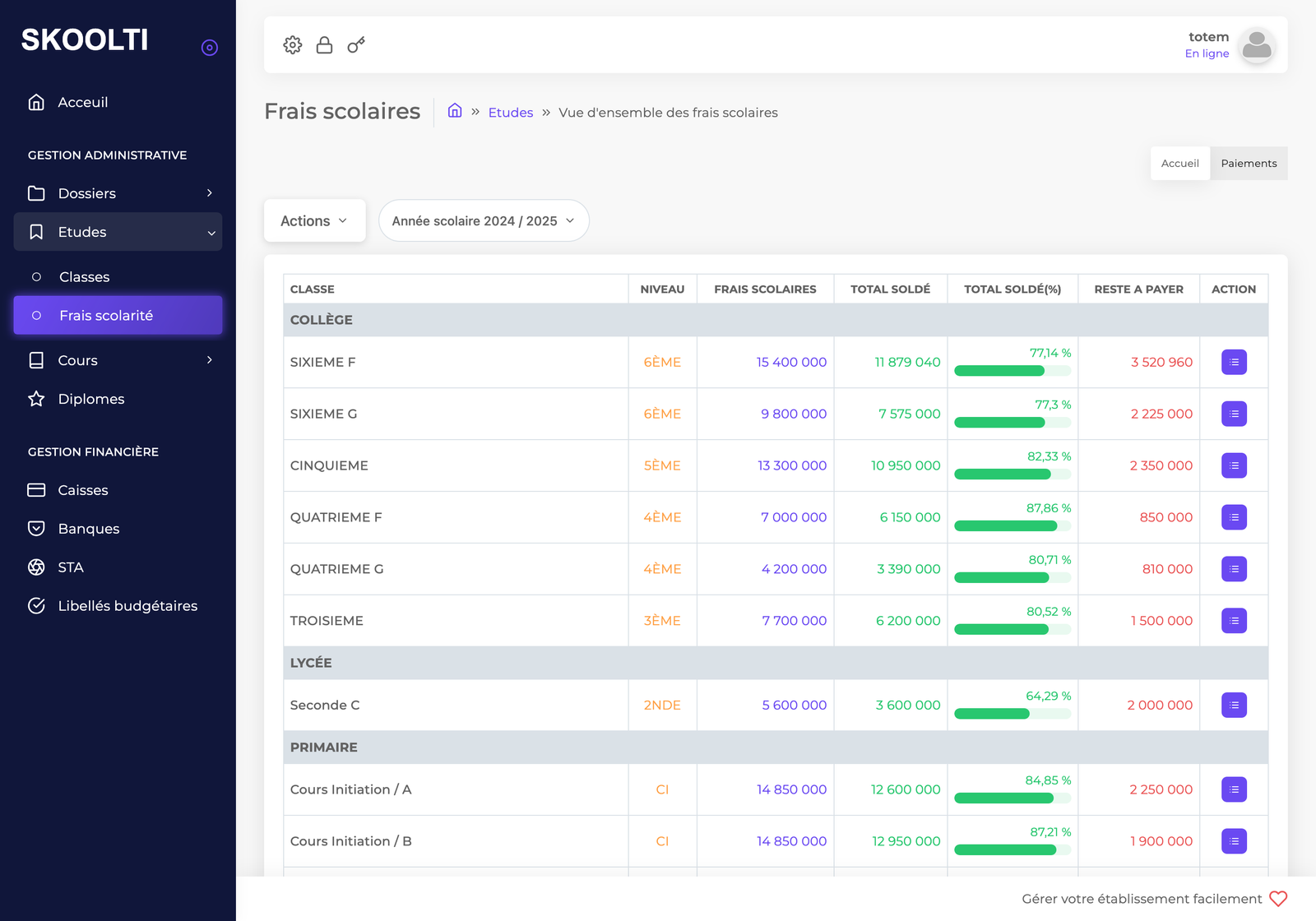The width and height of the screenshot is (1316, 921).
Task: Switch to the Paiements tab
Action: [1249, 164]
